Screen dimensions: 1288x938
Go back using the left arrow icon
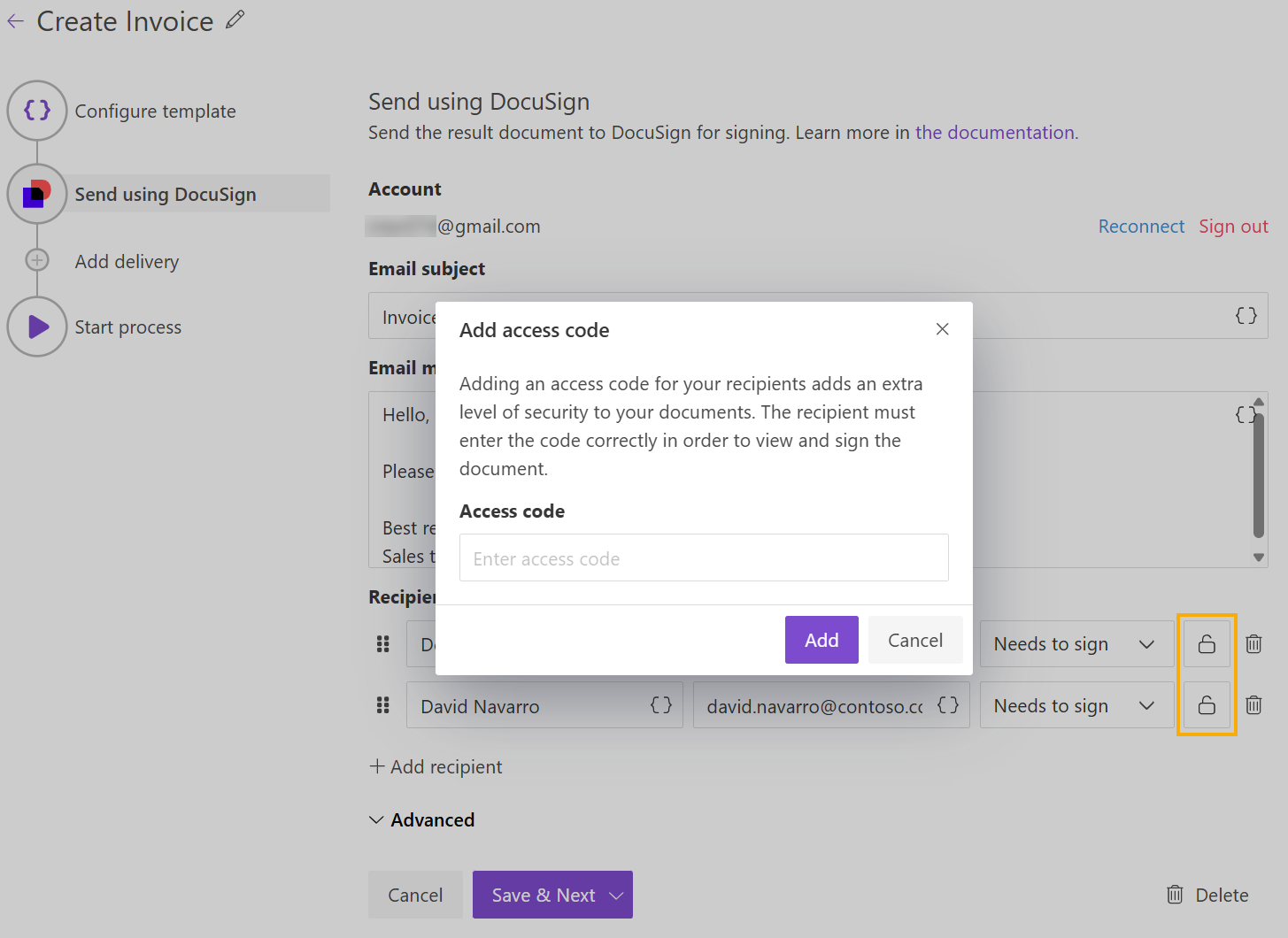[16, 22]
